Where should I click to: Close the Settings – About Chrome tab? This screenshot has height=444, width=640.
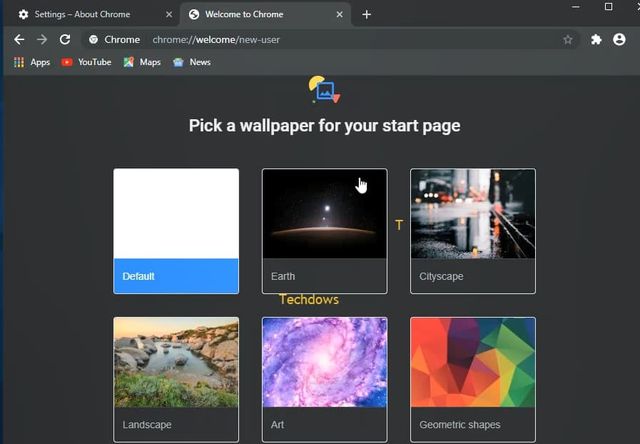point(168,15)
